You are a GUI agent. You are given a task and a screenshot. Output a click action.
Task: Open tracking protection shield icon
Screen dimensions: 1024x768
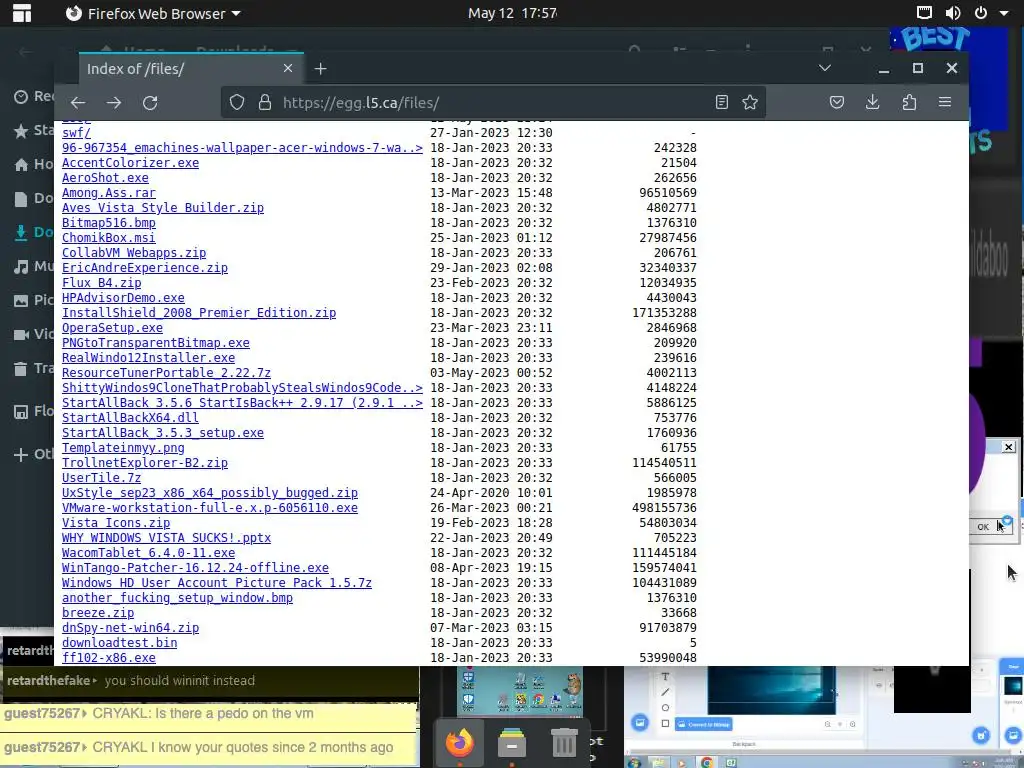(x=237, y=103)
